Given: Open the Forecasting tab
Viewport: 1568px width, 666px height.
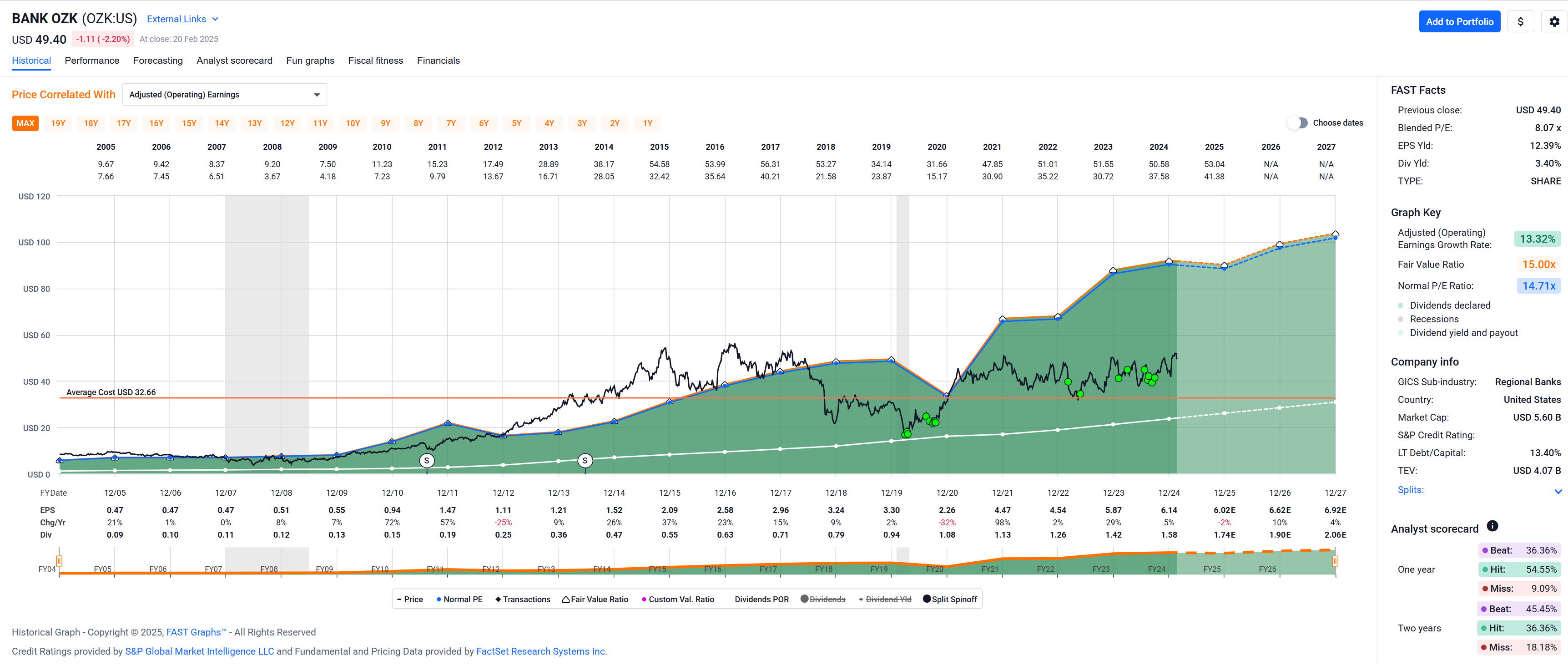Looking at the screenshot, I should tap(158, 61).
